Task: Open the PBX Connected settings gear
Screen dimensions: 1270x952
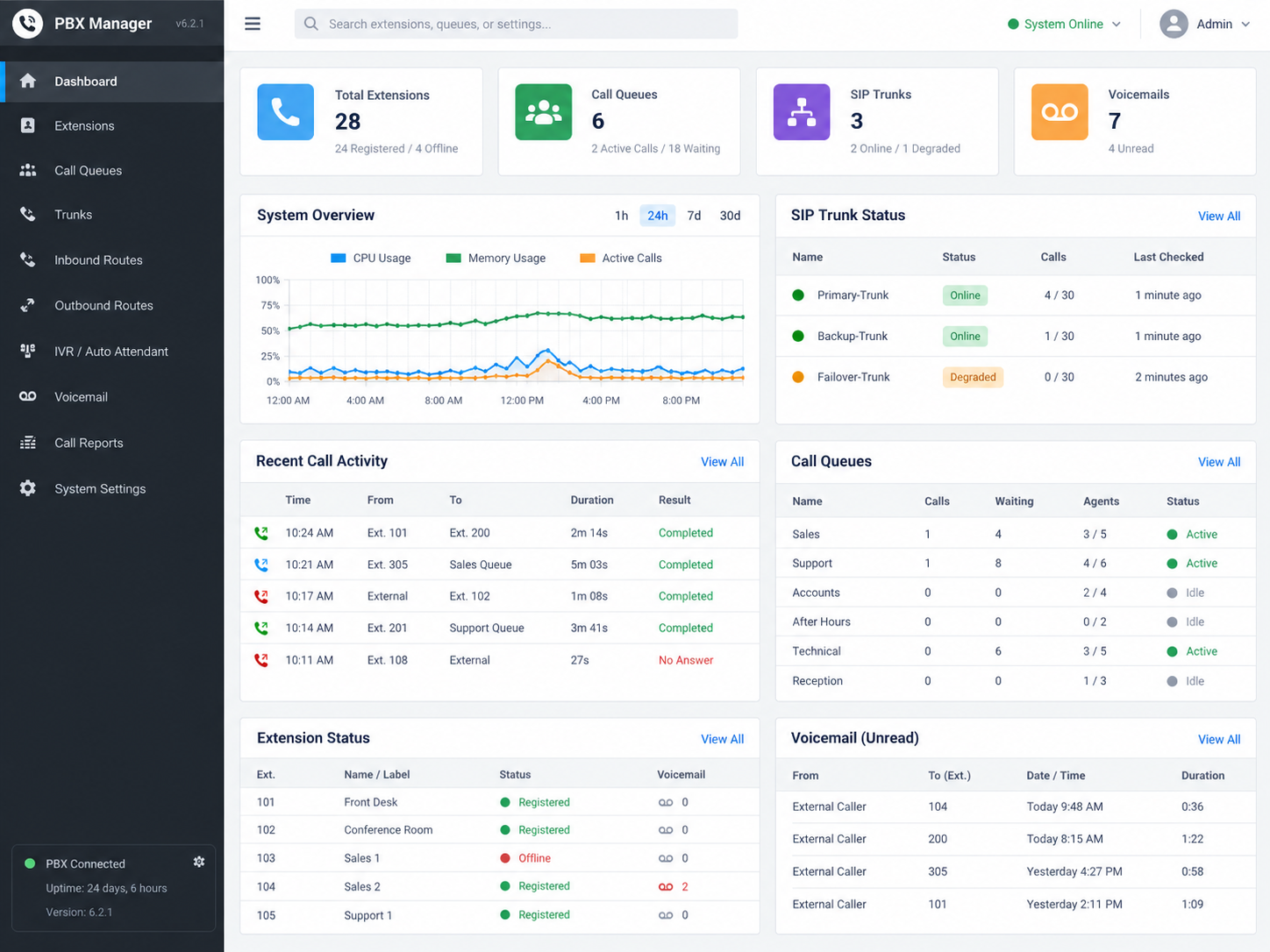Action: click(x=199, y=862)
